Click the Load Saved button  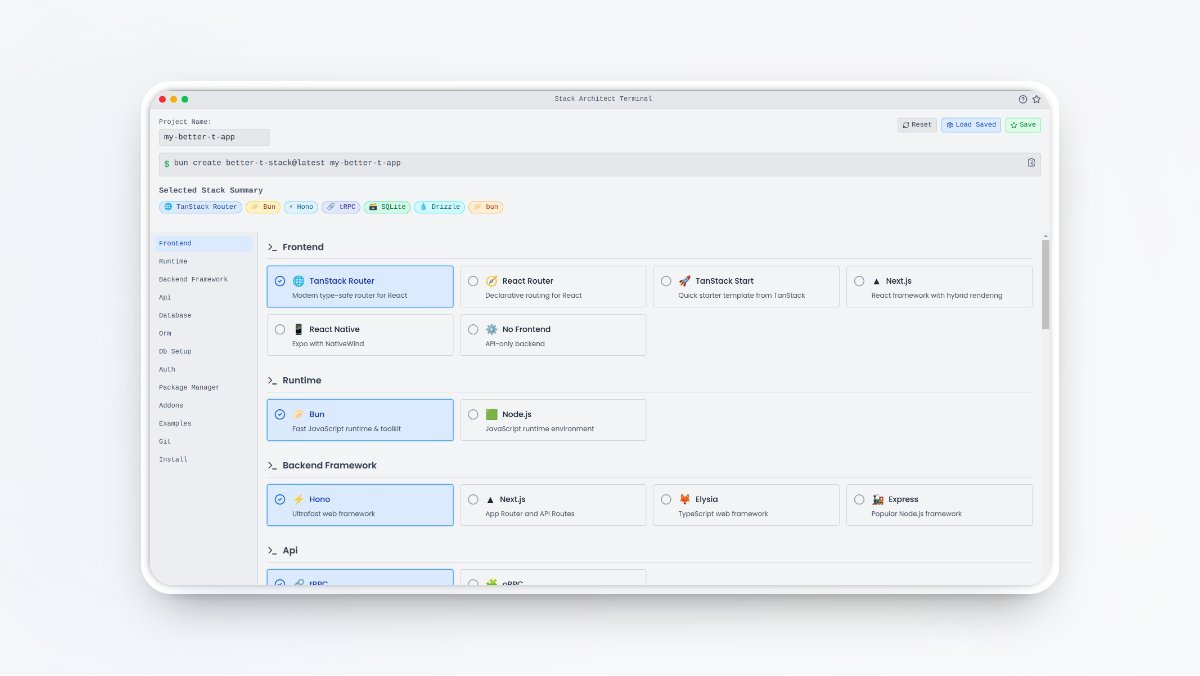[971, 125]
